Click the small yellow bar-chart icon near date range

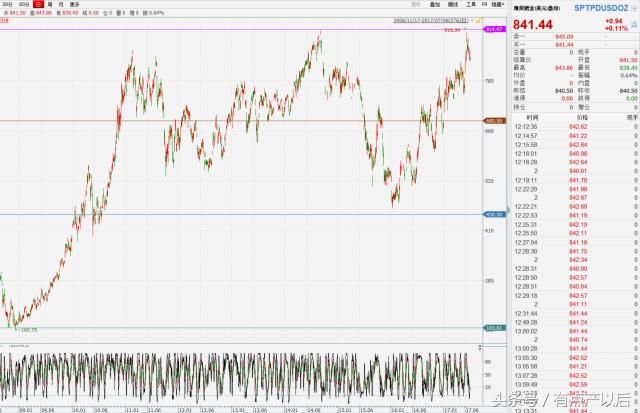(x=478, y=20)
